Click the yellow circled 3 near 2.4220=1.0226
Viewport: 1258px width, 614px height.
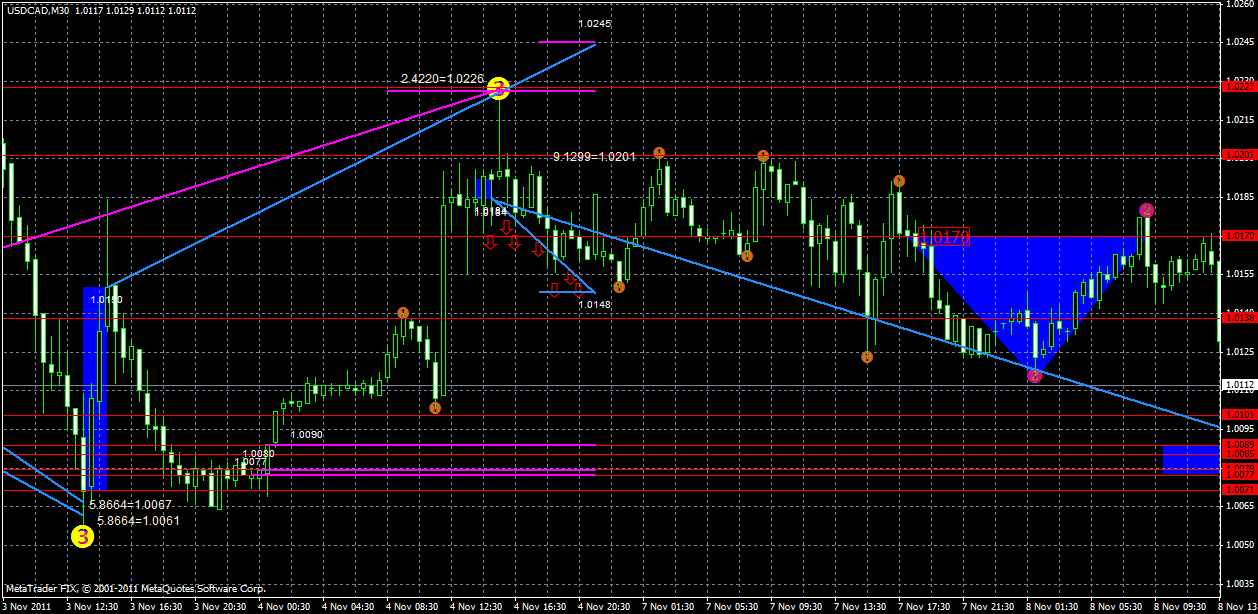click(499, 89)
